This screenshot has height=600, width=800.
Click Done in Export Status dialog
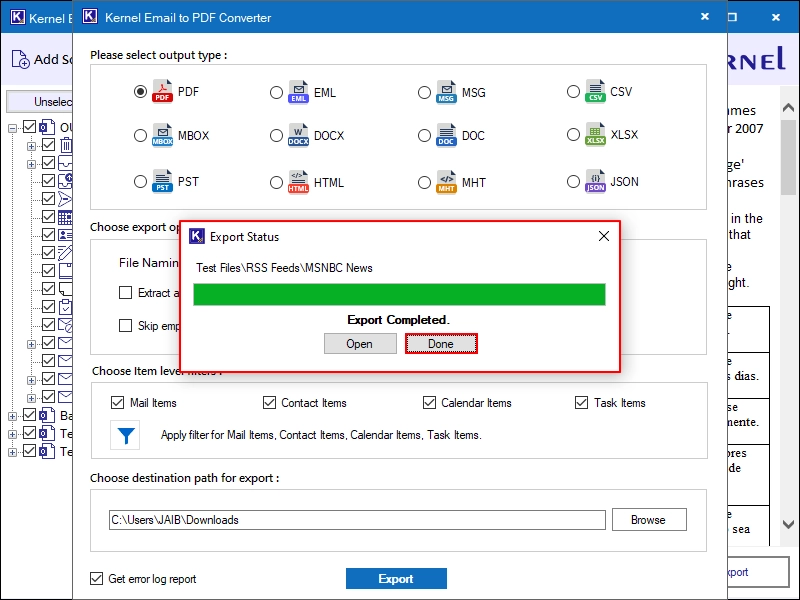click(x=441, y=343)
